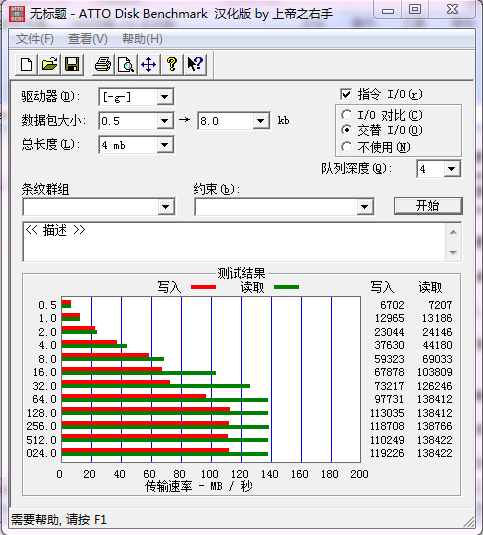Click the window resize grip corner
This screenshot has width=483, height=535.
coord(469,521)
